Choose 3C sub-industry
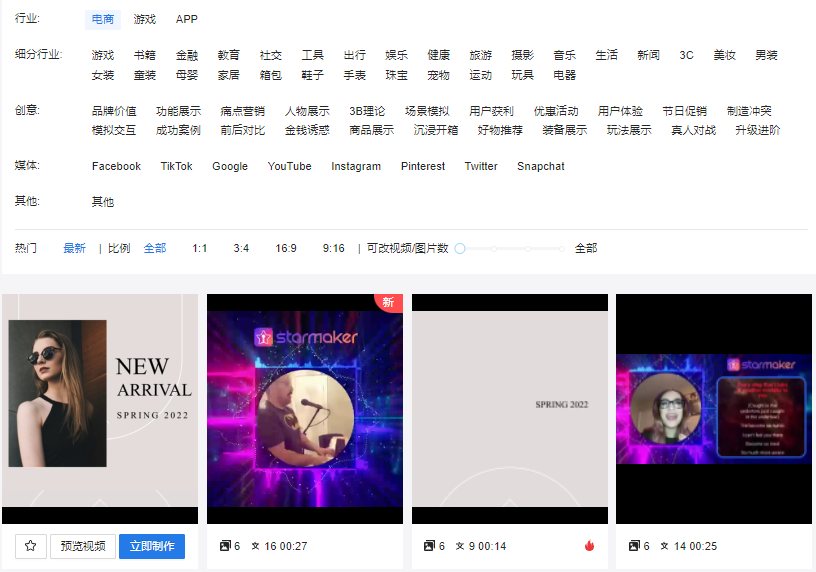The width and height of the screenshot is (816, 572). click(x=686, y=55)
